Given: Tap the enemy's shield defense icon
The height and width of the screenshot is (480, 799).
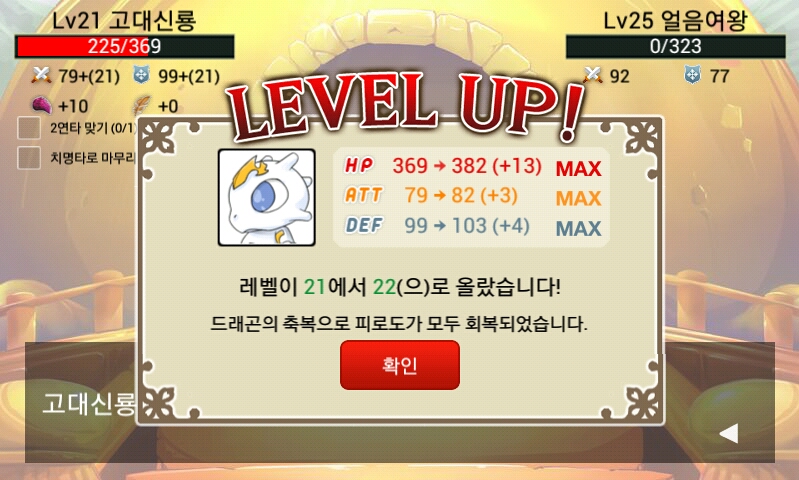Looking at the screenshot, I should click(x=693, y=75).
